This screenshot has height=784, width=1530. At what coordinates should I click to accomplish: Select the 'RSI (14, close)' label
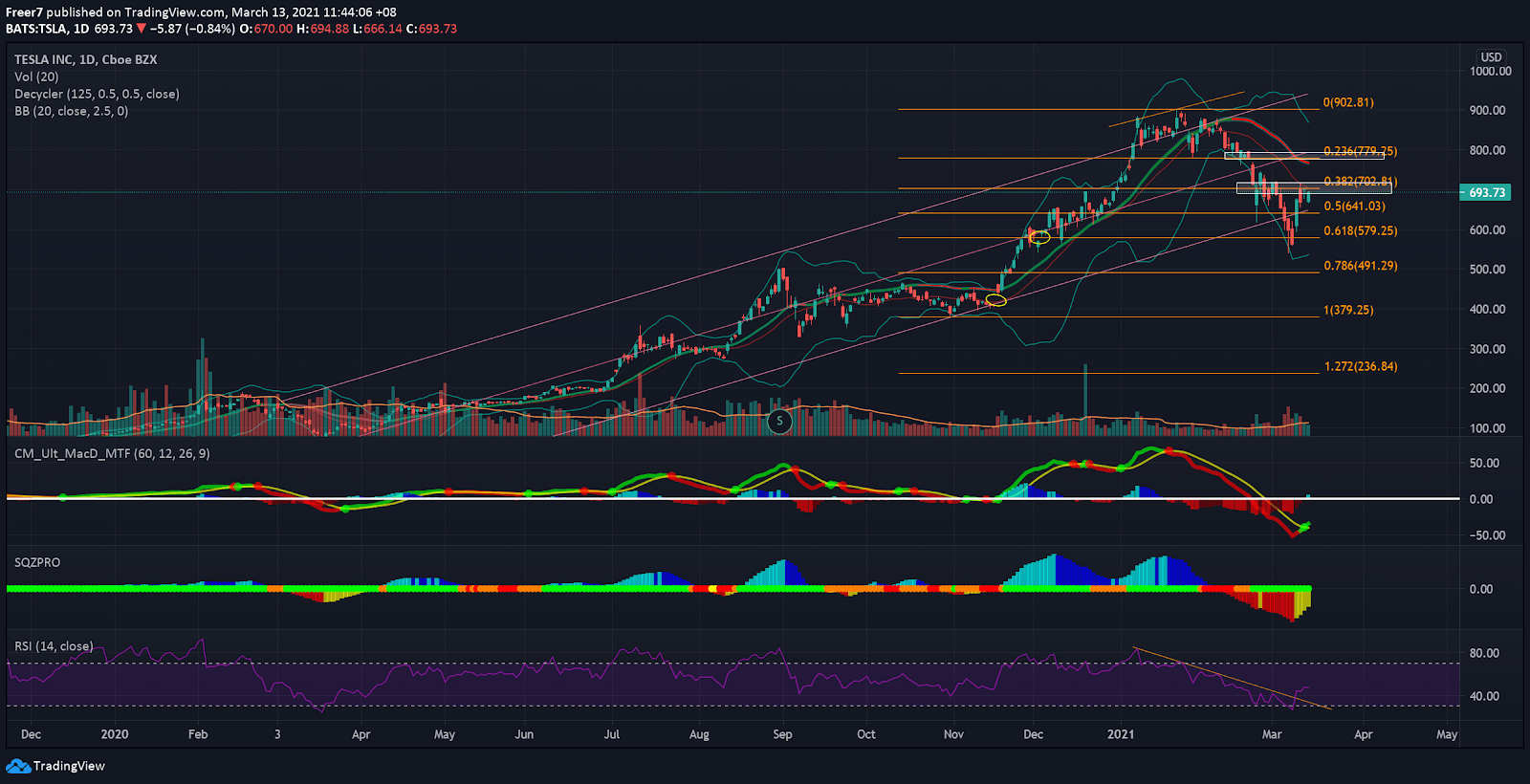click(54, 646)
